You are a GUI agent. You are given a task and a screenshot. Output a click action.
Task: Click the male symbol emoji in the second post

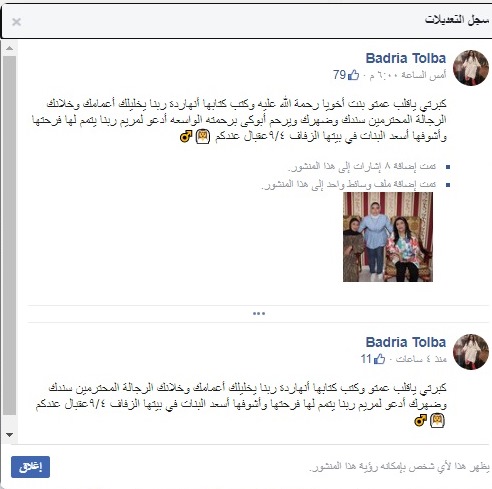point(420,421)
